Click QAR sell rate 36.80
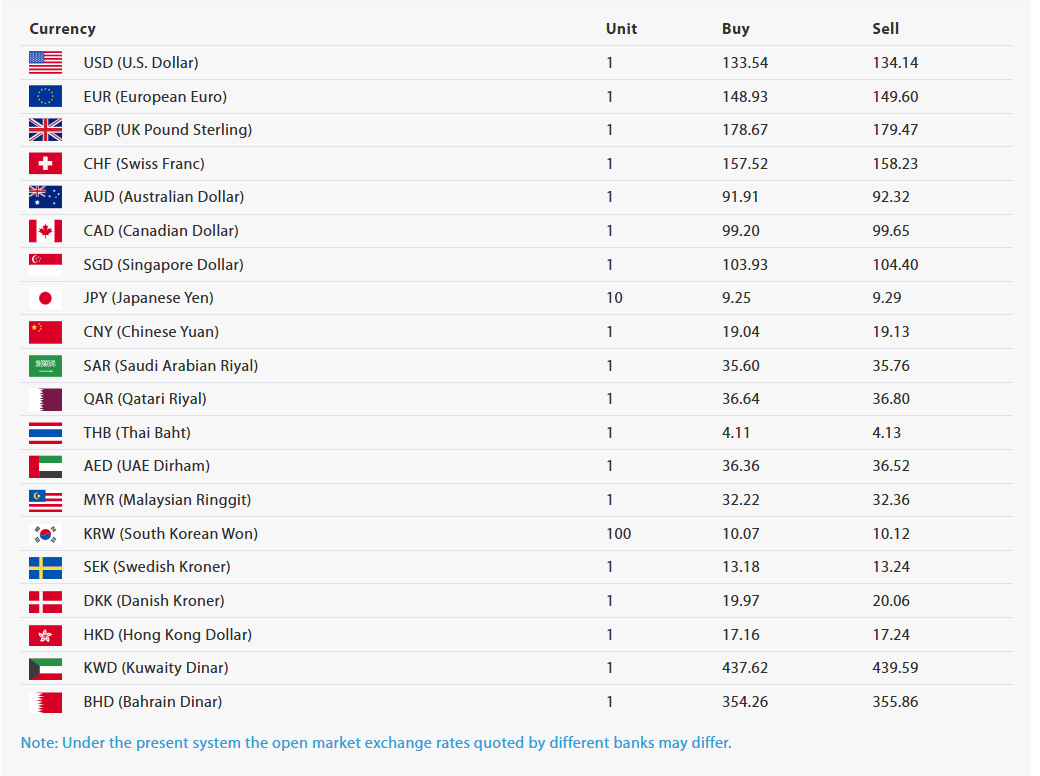This screenshot has height=776, width=1040. (891, 399)
